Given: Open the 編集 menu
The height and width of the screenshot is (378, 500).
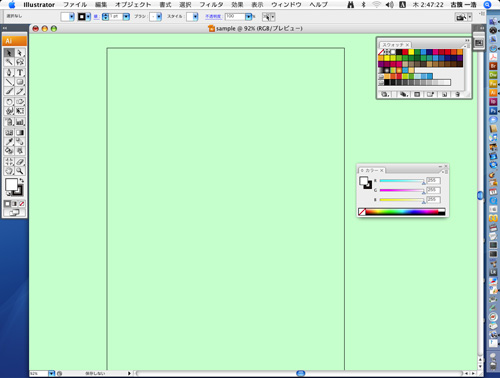Looking at the screenshot, I should 101,5.
